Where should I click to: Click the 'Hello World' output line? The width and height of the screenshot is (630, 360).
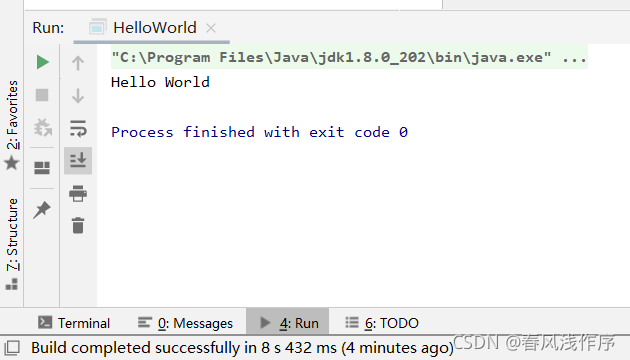tap(160, 82)
